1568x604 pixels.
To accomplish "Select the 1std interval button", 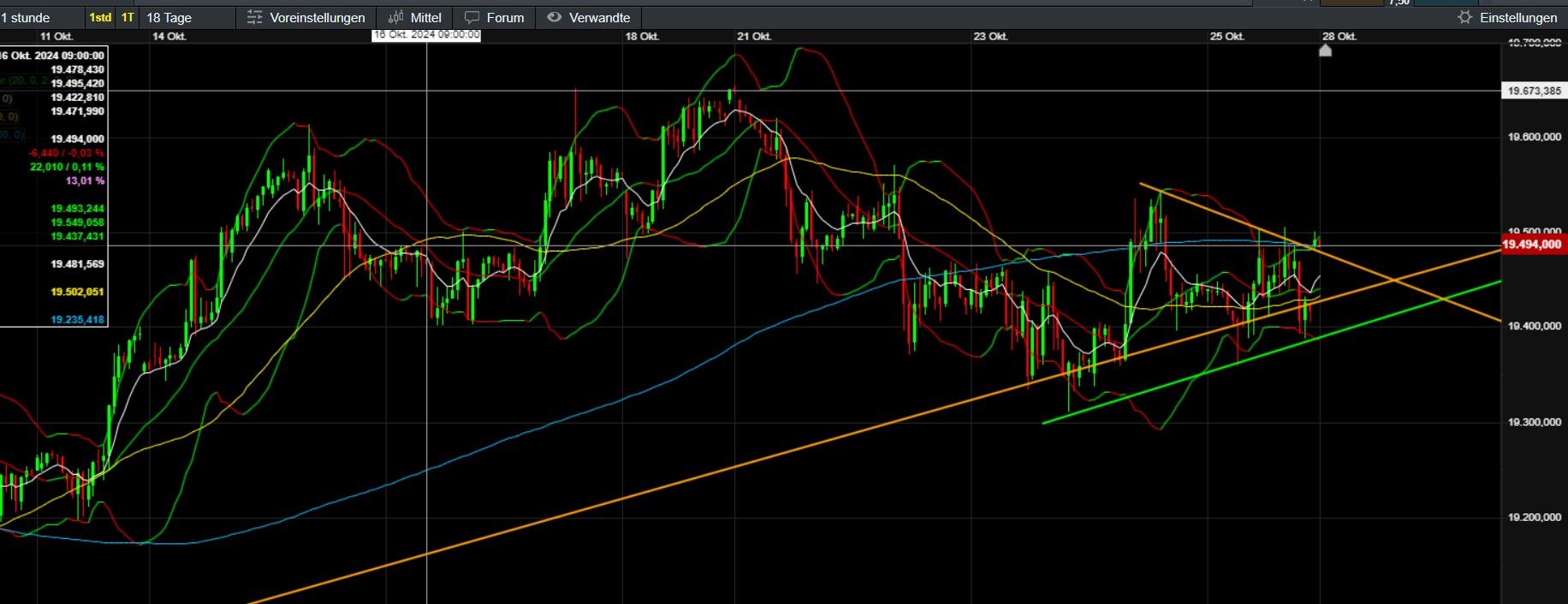I will (100, 17).
